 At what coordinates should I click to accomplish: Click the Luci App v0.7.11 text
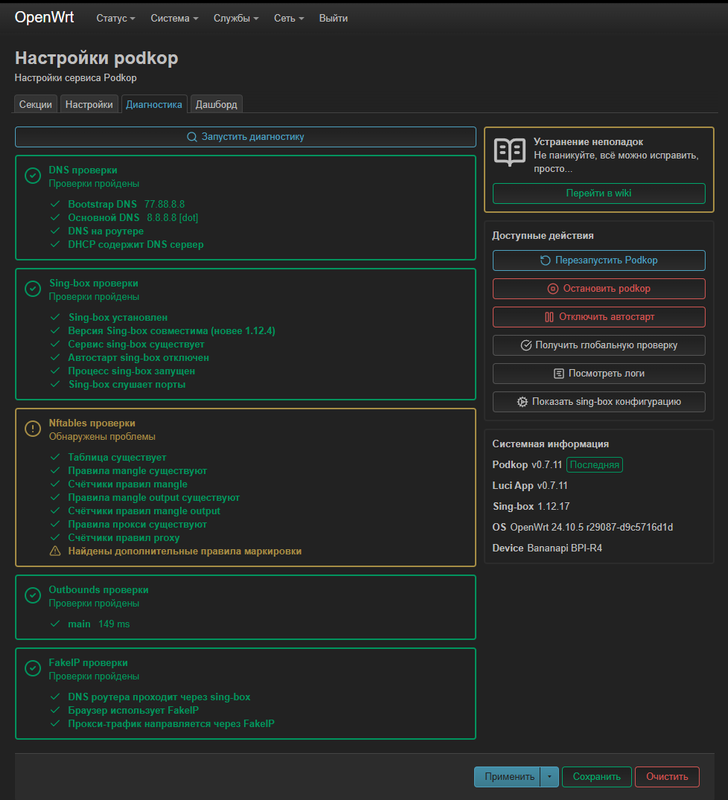pyautogui.click(x=530, y=486)
